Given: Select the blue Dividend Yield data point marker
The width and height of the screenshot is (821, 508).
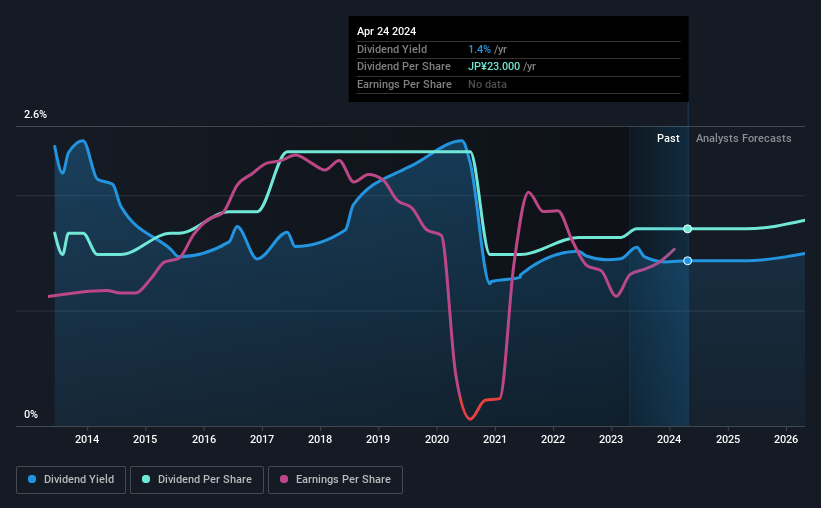Looking at the screenshot, I should tap(687, 261).
